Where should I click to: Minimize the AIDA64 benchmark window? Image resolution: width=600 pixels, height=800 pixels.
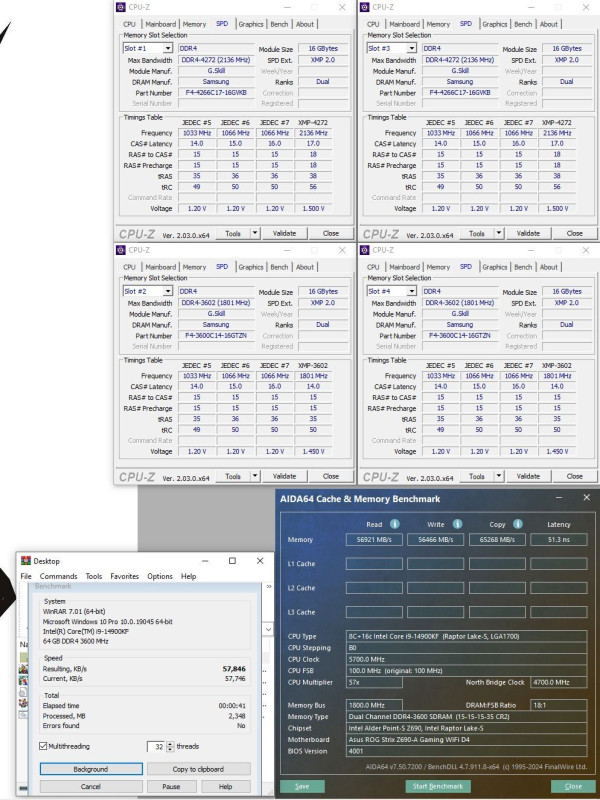click(559, 498)
